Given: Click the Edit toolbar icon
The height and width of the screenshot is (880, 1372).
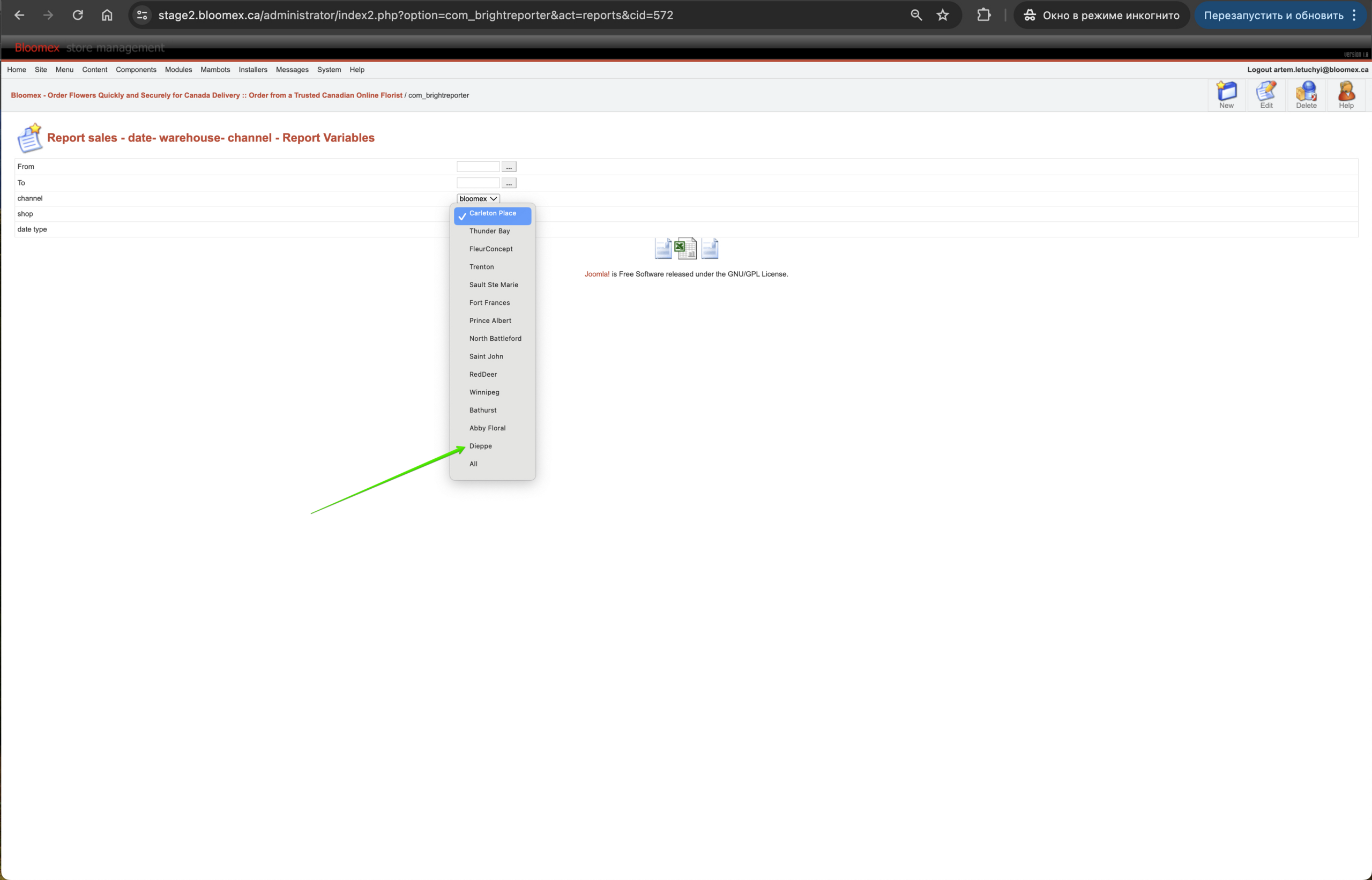Looking at the screenshot, I should (1266, 95).
